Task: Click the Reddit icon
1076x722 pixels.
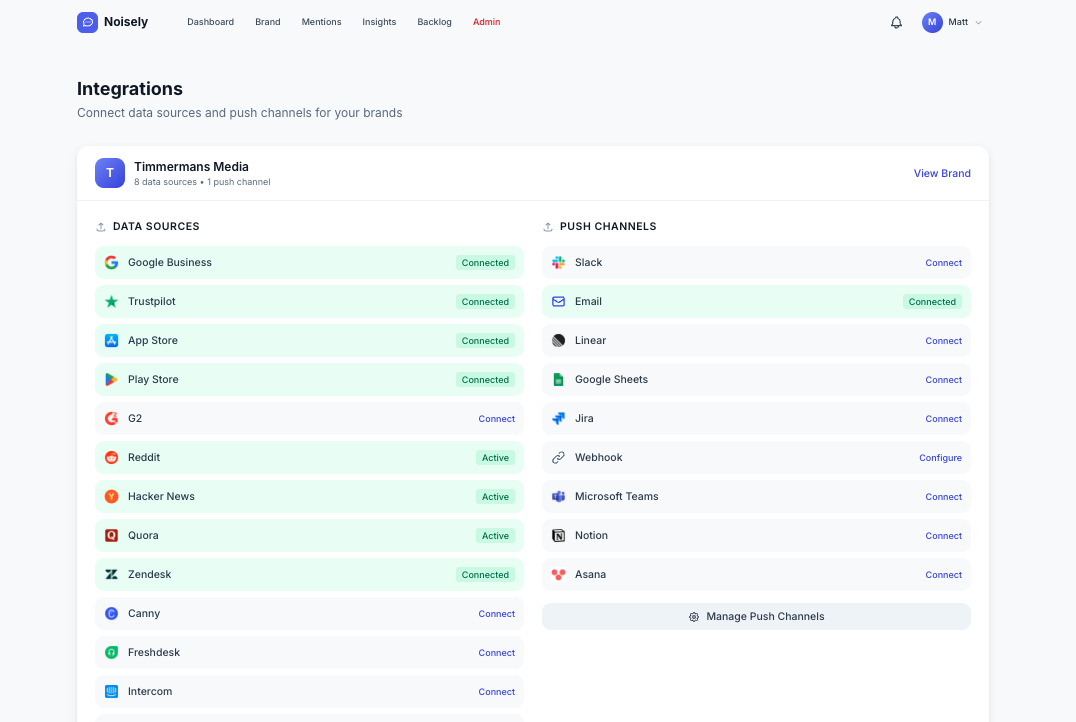Action: (111, 458)
